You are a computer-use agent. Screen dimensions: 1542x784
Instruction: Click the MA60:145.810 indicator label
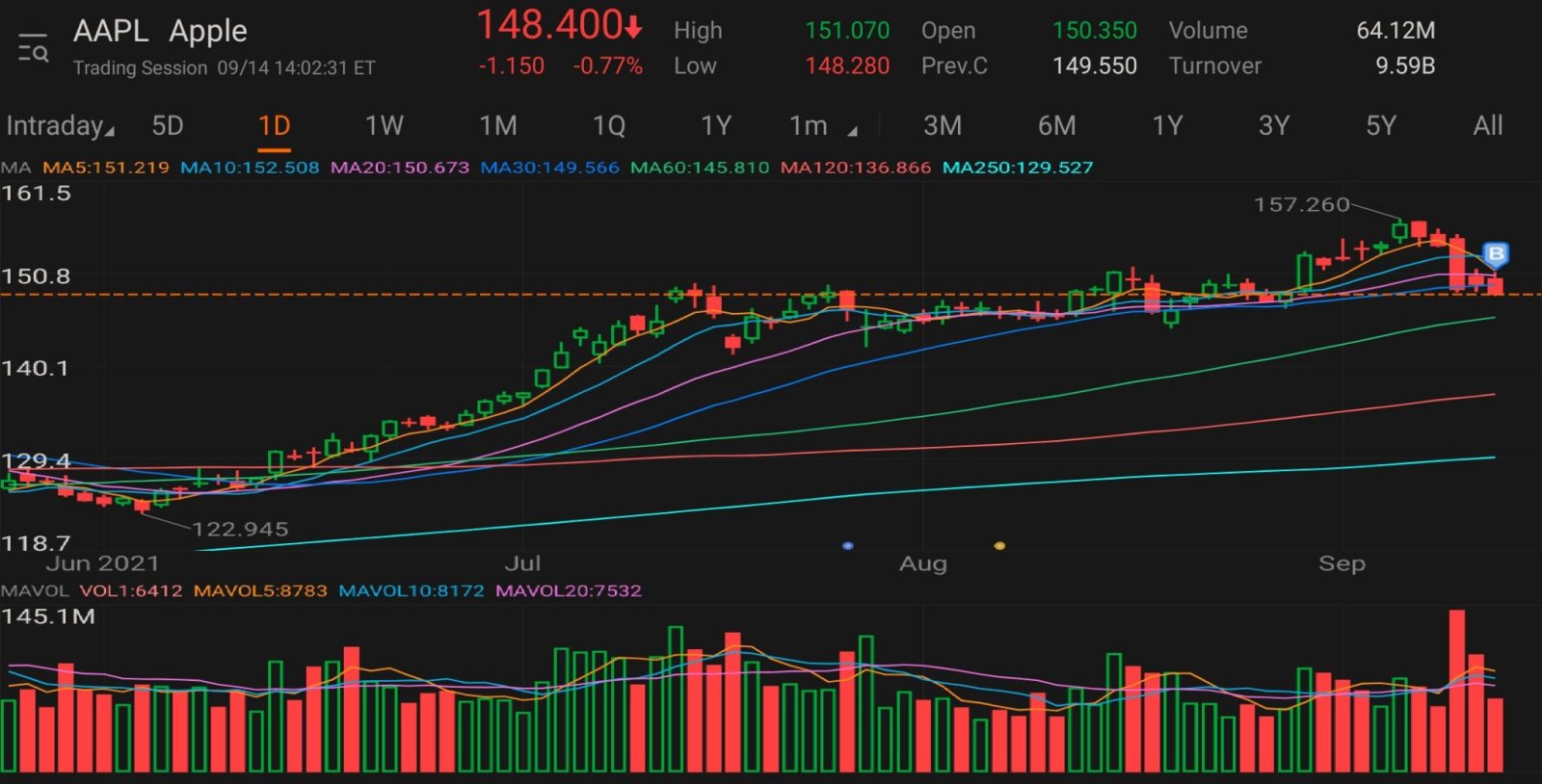[x=700, y=168]
